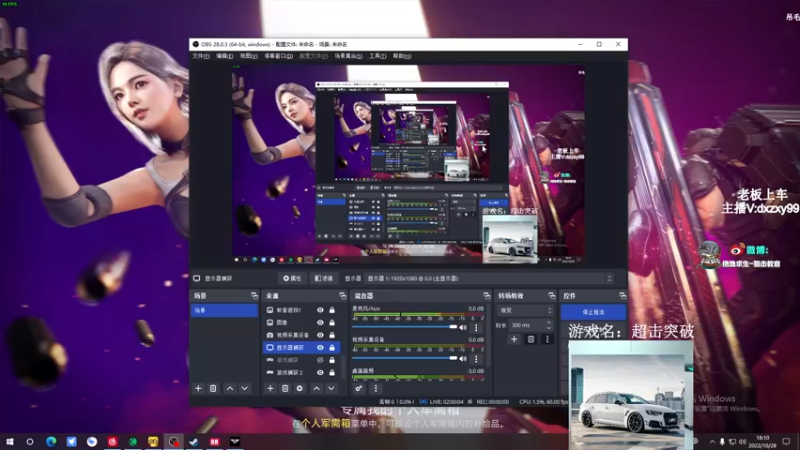Select 场景 item in scenes list
The width and height of the screenshot is (800, 450).
(224, 310)
